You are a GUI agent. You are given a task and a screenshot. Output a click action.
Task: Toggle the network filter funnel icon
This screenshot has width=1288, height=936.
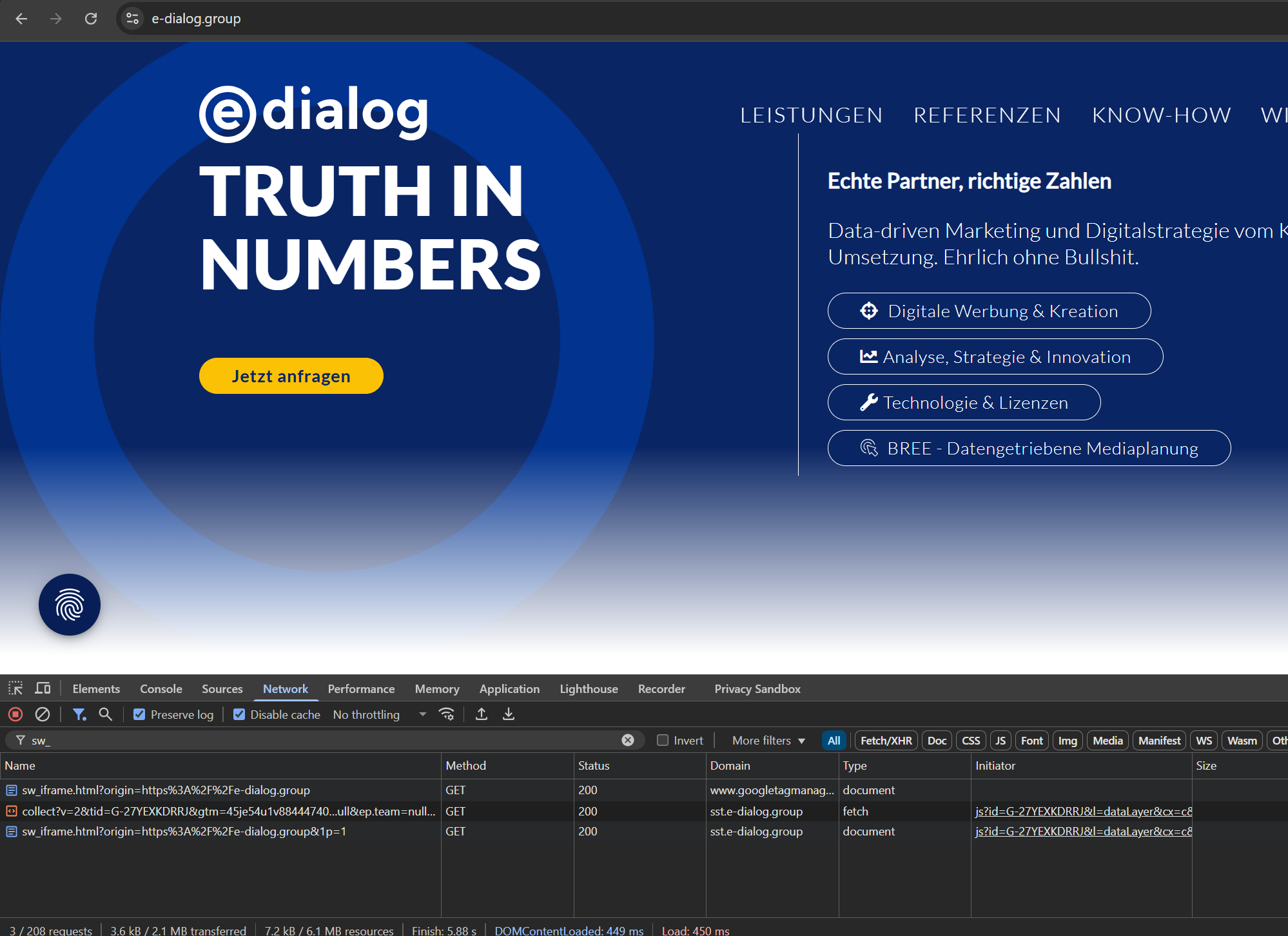point(79,714)
